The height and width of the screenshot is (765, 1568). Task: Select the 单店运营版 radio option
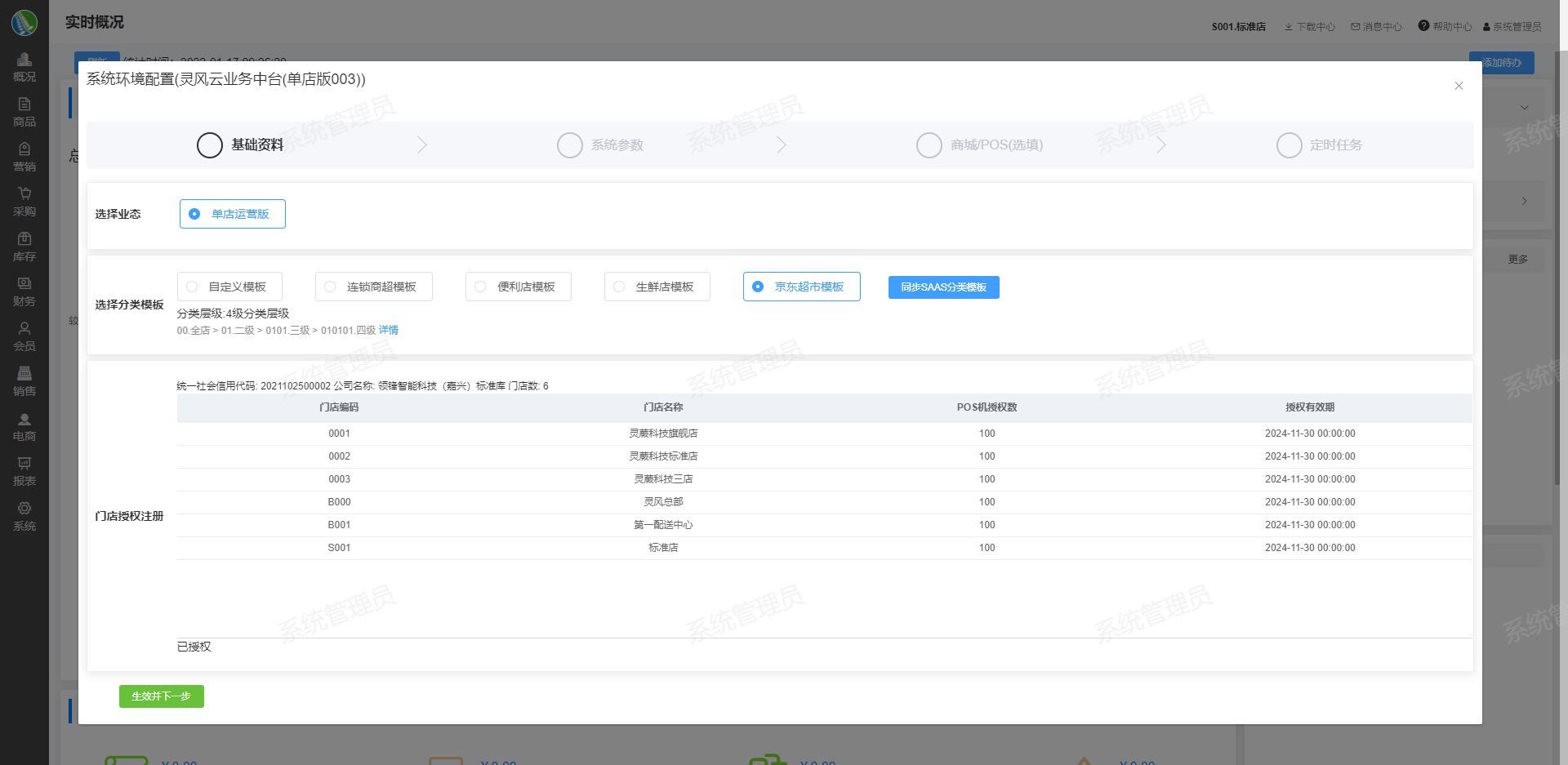[233, 214]
